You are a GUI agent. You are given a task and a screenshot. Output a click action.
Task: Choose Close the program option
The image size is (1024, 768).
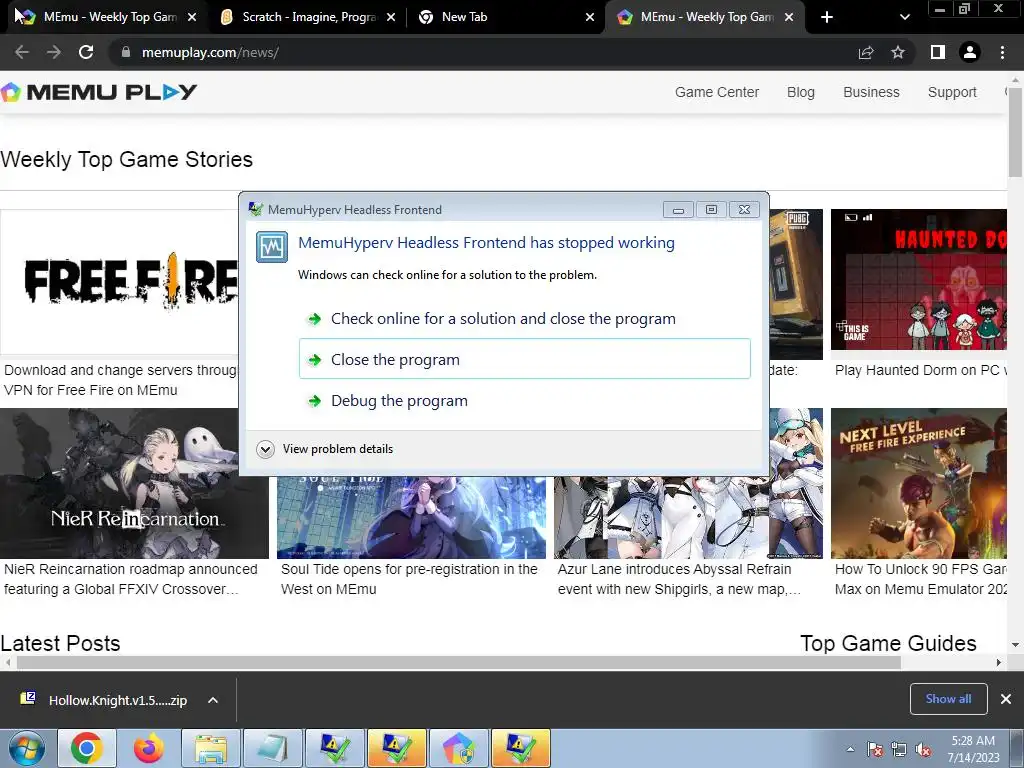(524, 359)
